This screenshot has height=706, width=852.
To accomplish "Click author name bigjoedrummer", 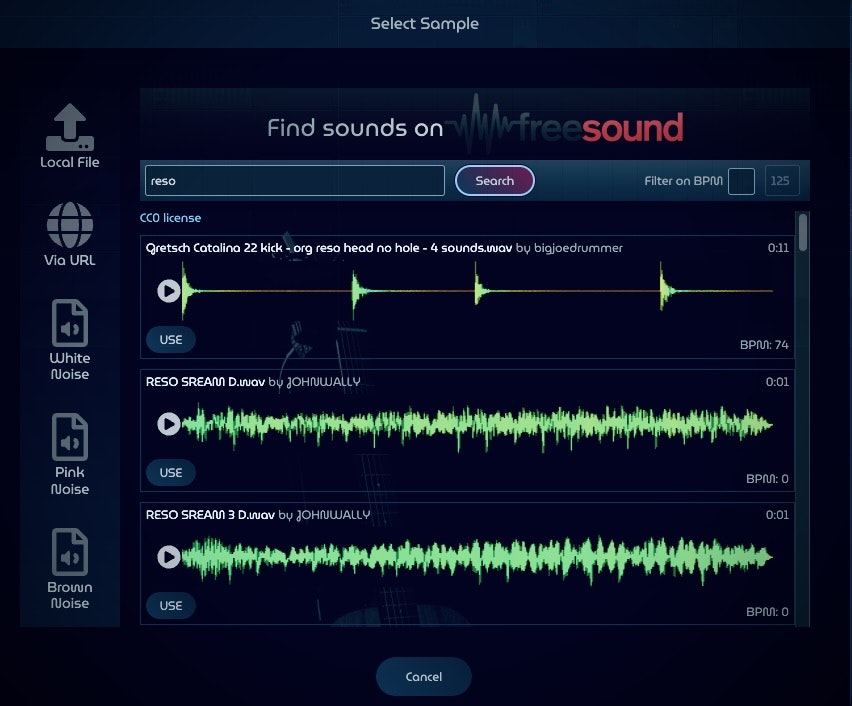I will click(578, 248).
